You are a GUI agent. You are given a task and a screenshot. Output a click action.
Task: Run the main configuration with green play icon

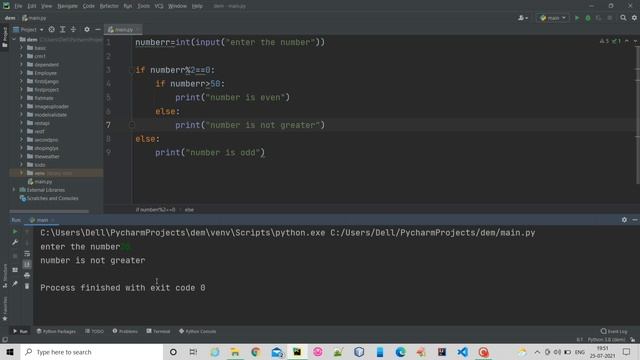(x=577, y=18)
